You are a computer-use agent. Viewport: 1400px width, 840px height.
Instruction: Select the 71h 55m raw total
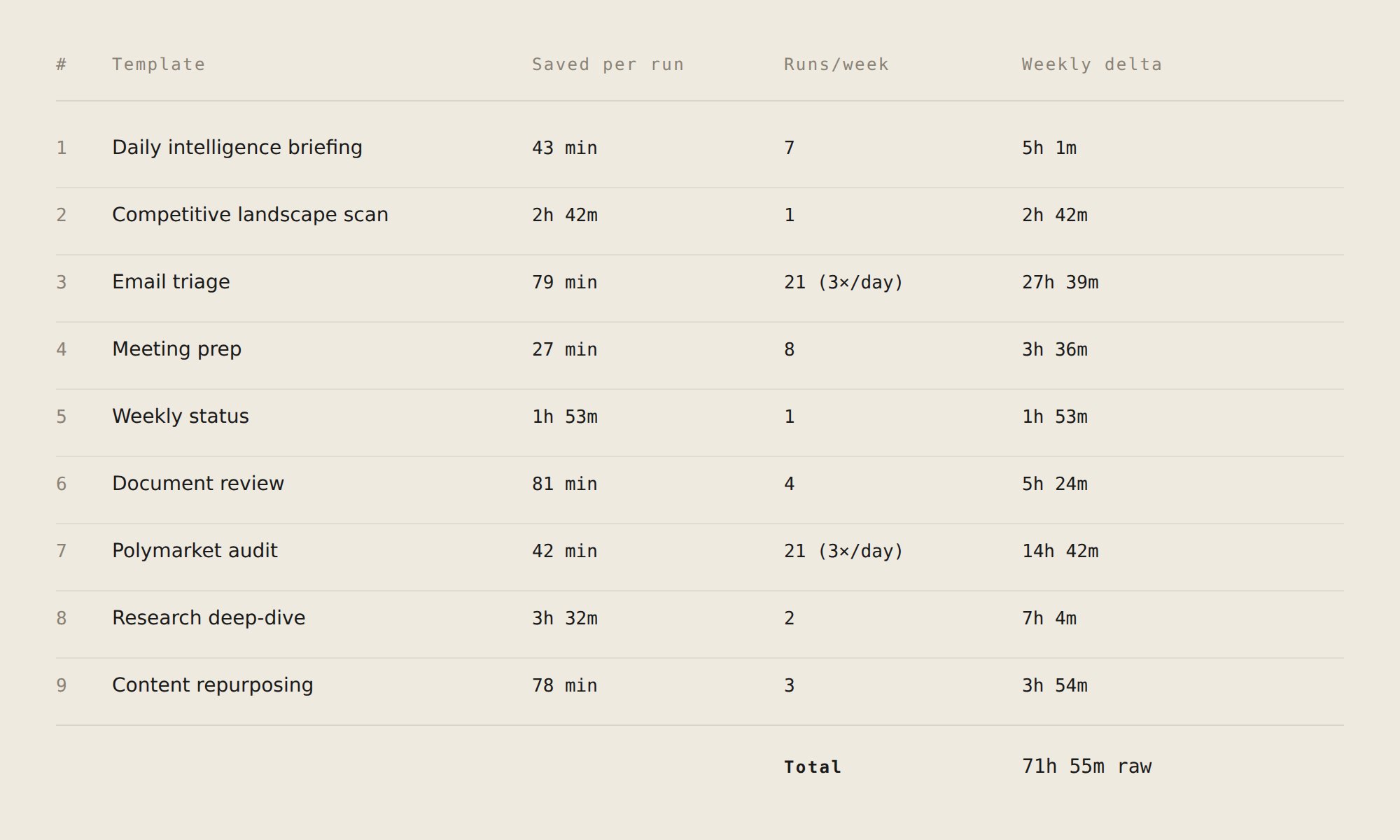pos(1086,766)
